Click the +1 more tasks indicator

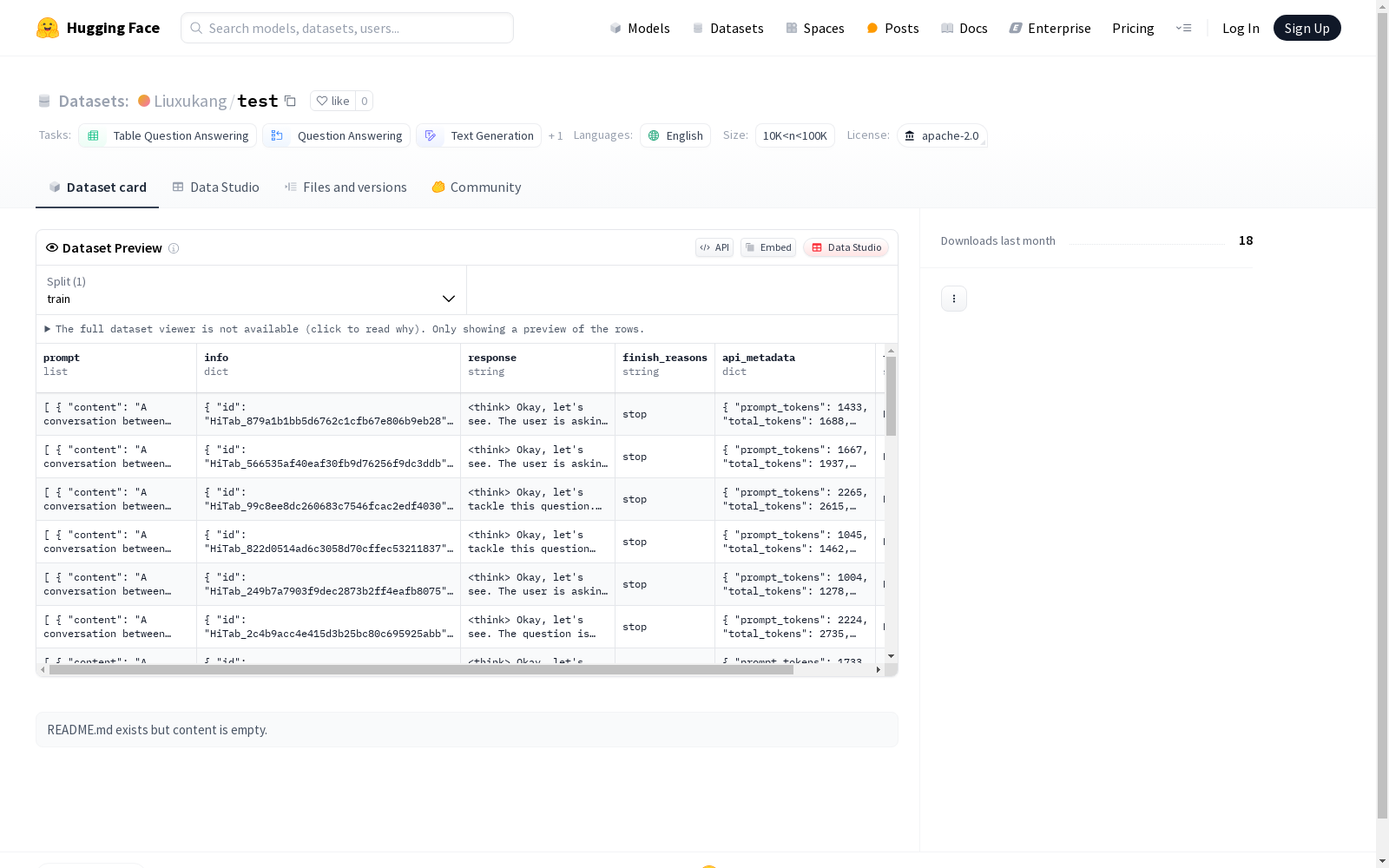click(x=556, y=135)
